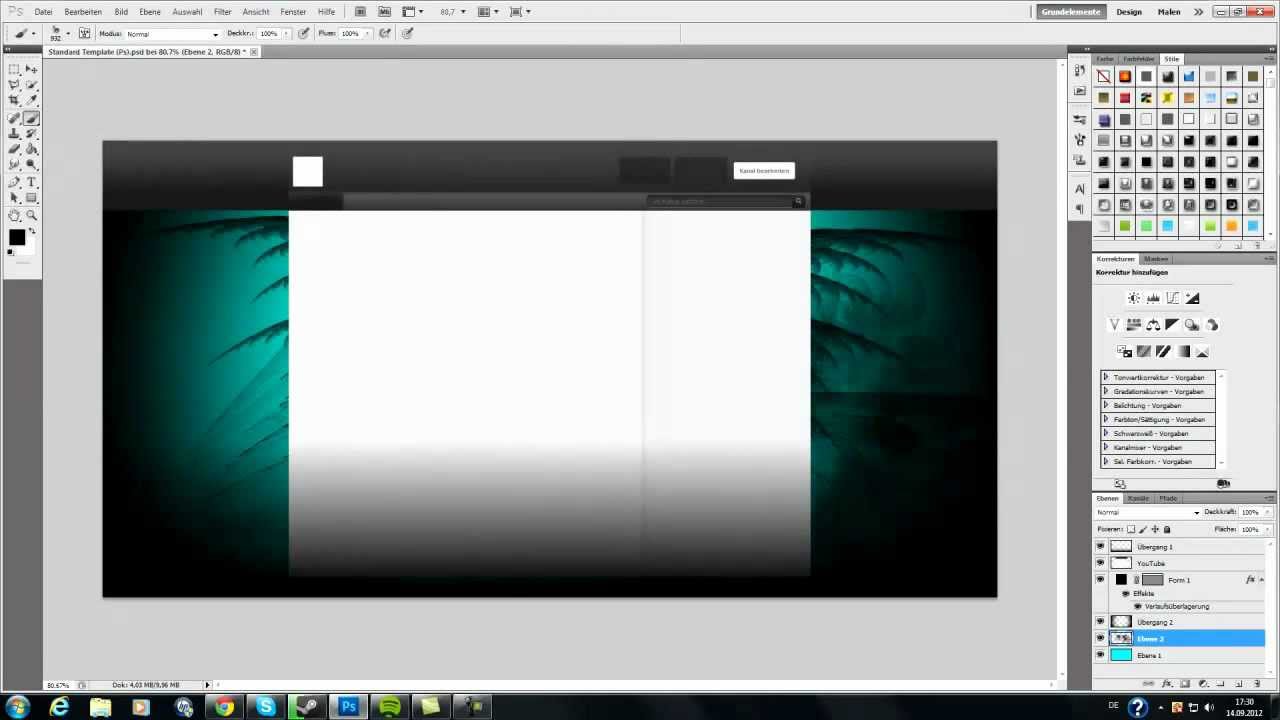This screenshot has width=1280, height=720.
Task: Select the Ebene 1 cyan thumbnail
Action: point(1121,656)
